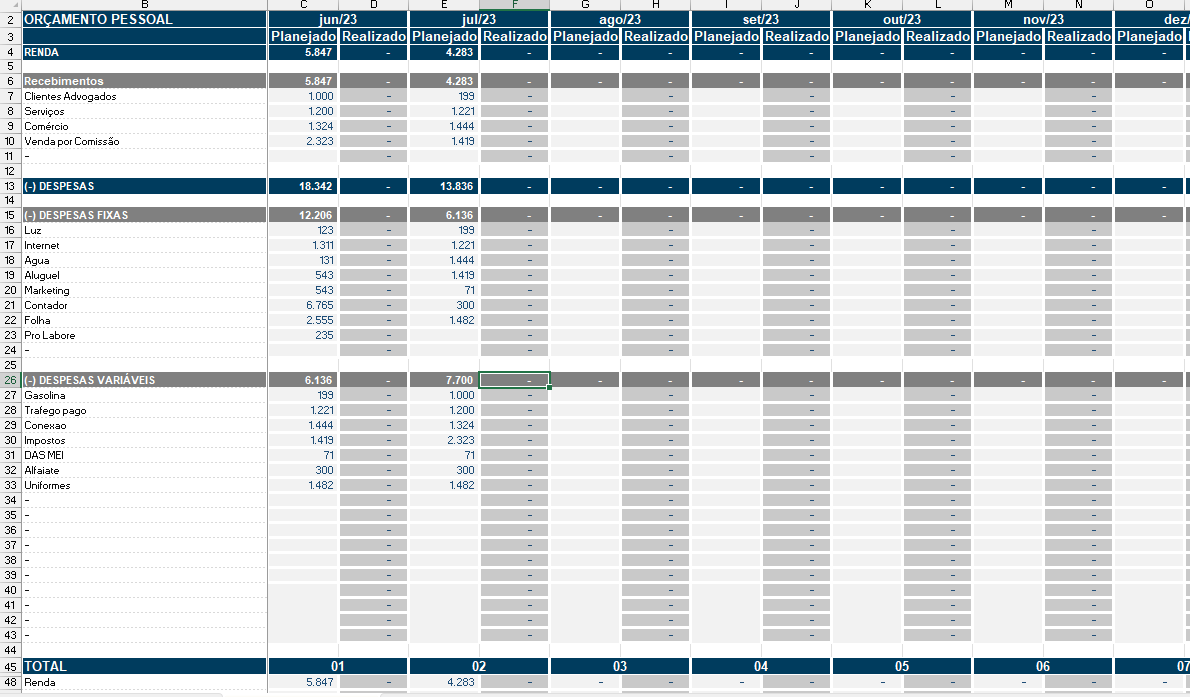The width and height of the screenshot is (1190, 697).
Task: Select the 7.700 variable expenses cell
Action: [444, 380]
